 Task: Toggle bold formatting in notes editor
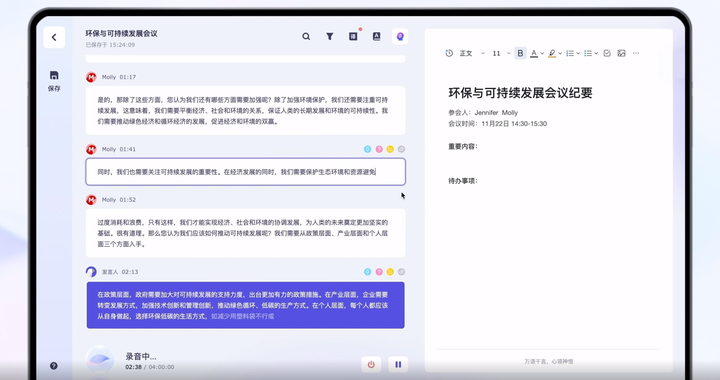(x=520, y=53)
